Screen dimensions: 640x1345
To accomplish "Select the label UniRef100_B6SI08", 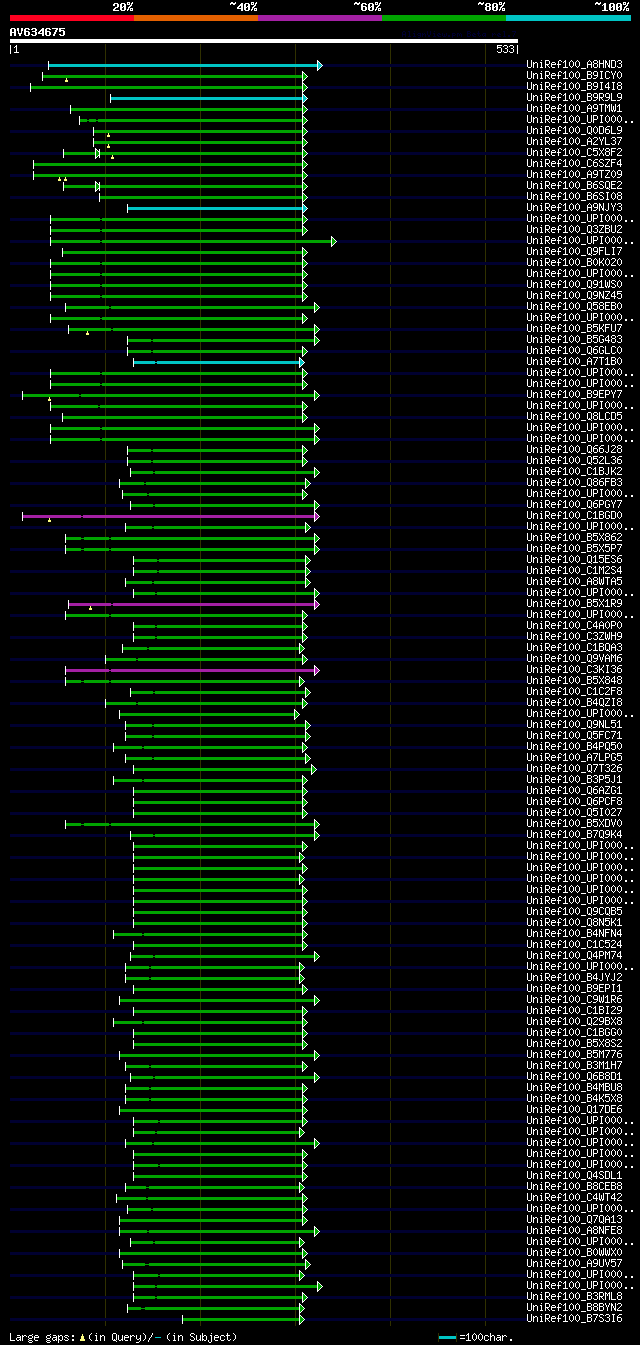I will [x=574, y=197].
